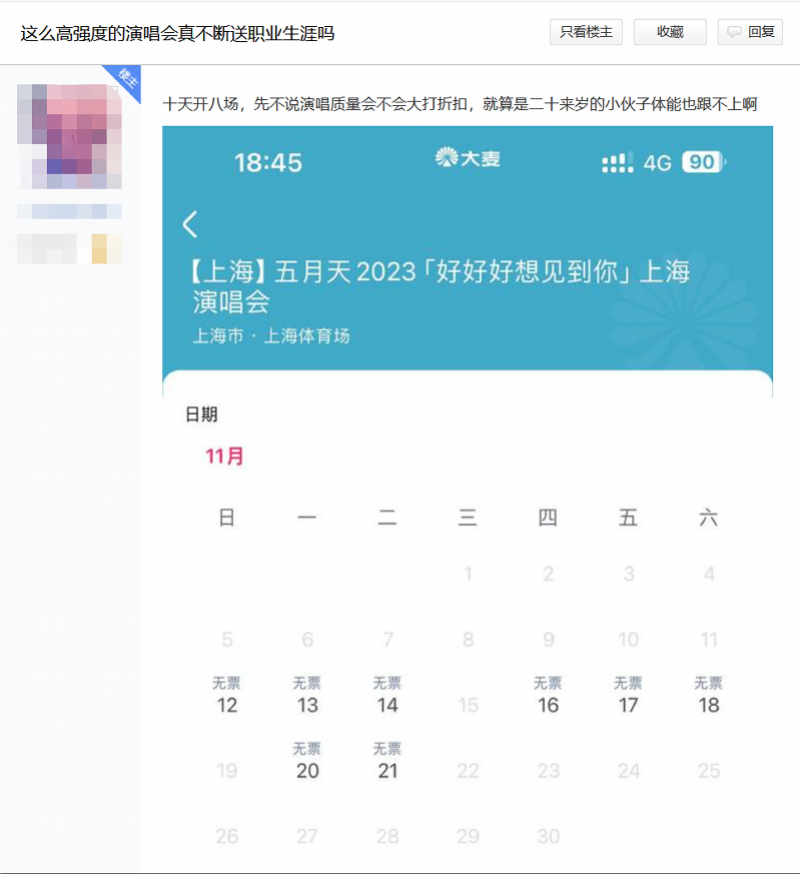Select date 20 in calendar
The height and width of the screenshot is (874, 800).
(307, 761)
